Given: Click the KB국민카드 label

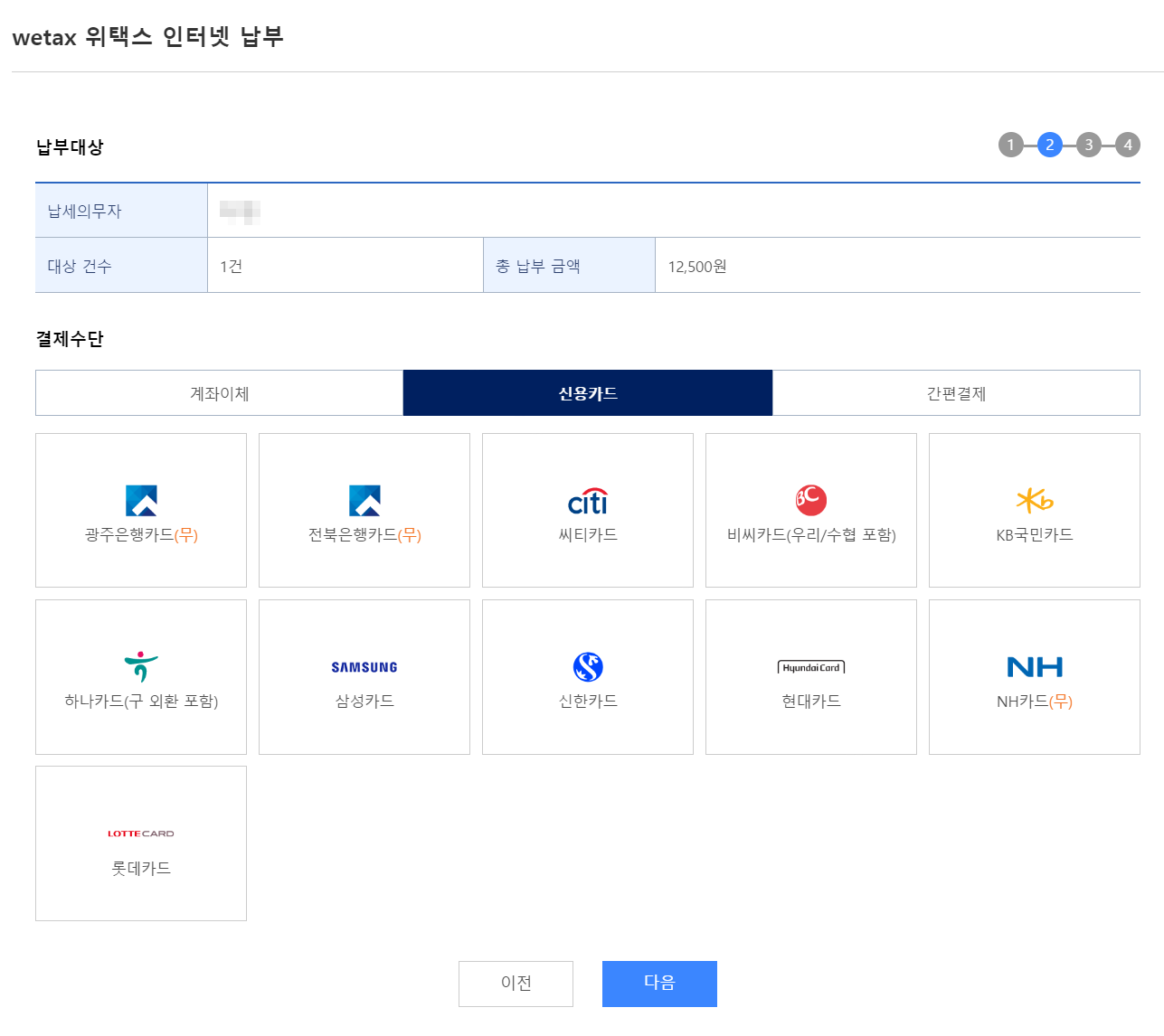Looking at the screenshot, I should click(1035, 535).
